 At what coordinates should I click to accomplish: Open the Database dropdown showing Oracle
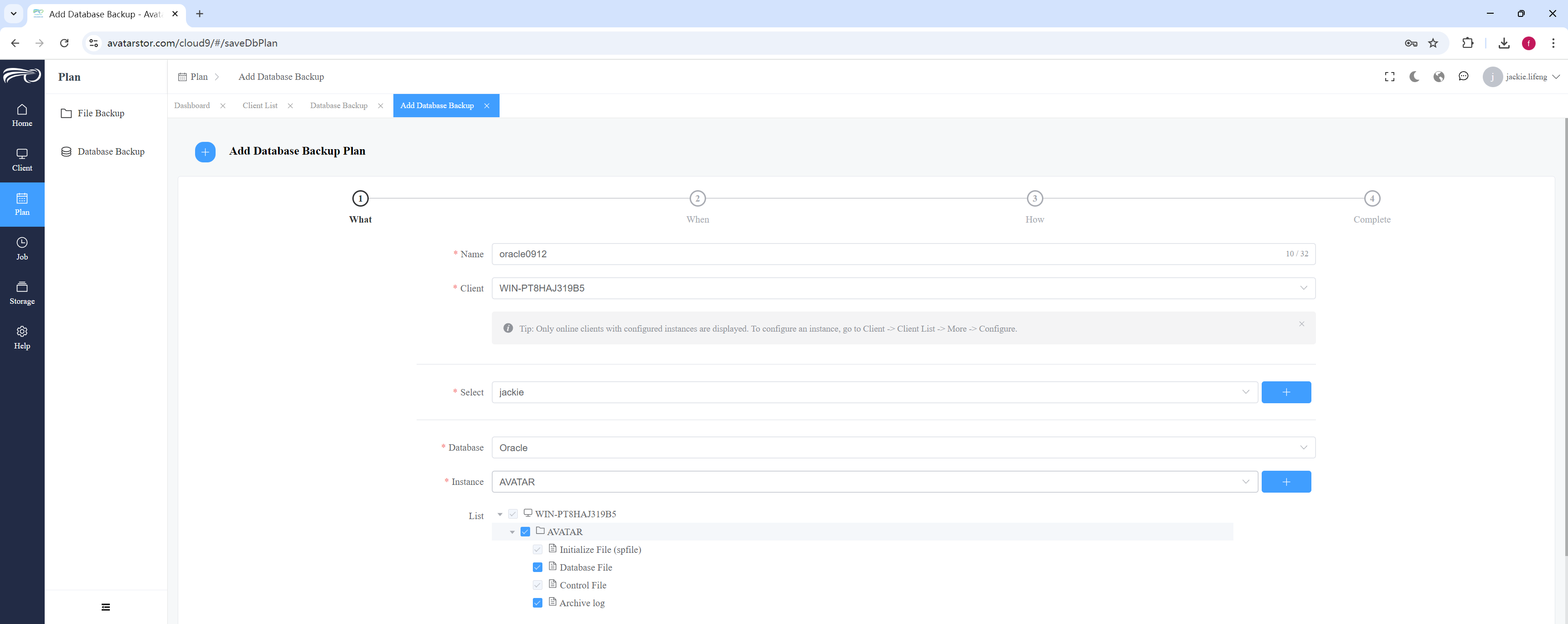click(903, 448)
